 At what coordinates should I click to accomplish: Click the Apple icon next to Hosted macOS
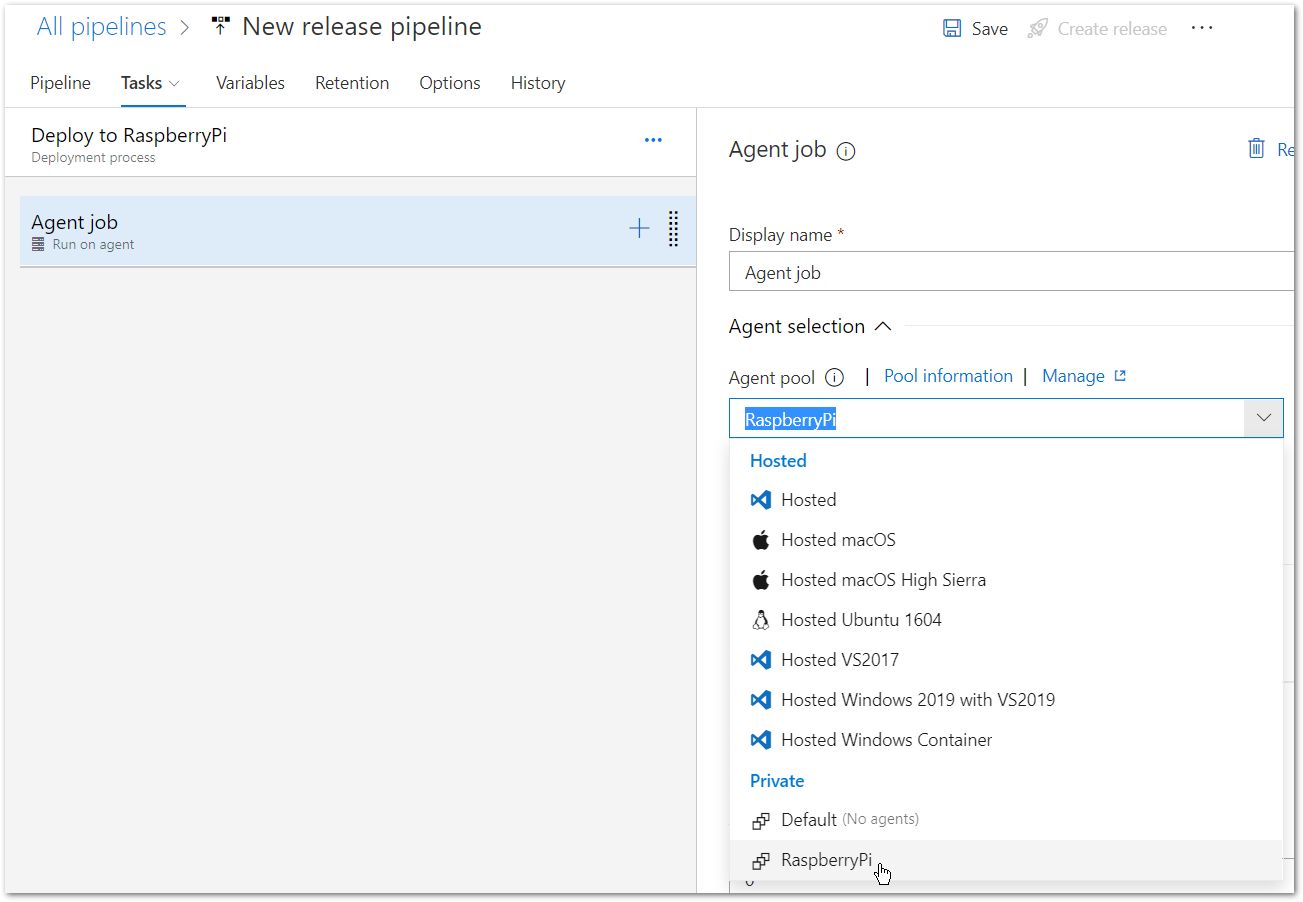[760, 539]
